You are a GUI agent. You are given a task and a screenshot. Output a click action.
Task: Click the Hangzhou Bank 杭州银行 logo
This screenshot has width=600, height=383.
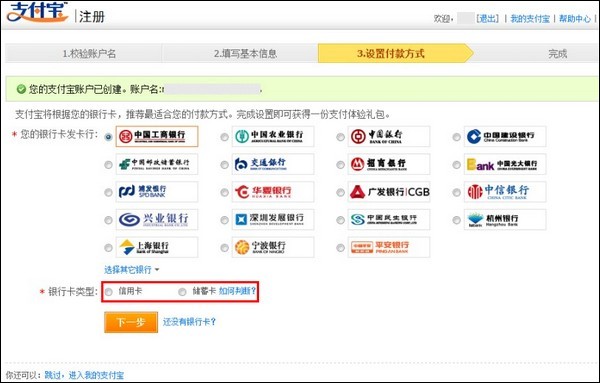tap(505, 219)
